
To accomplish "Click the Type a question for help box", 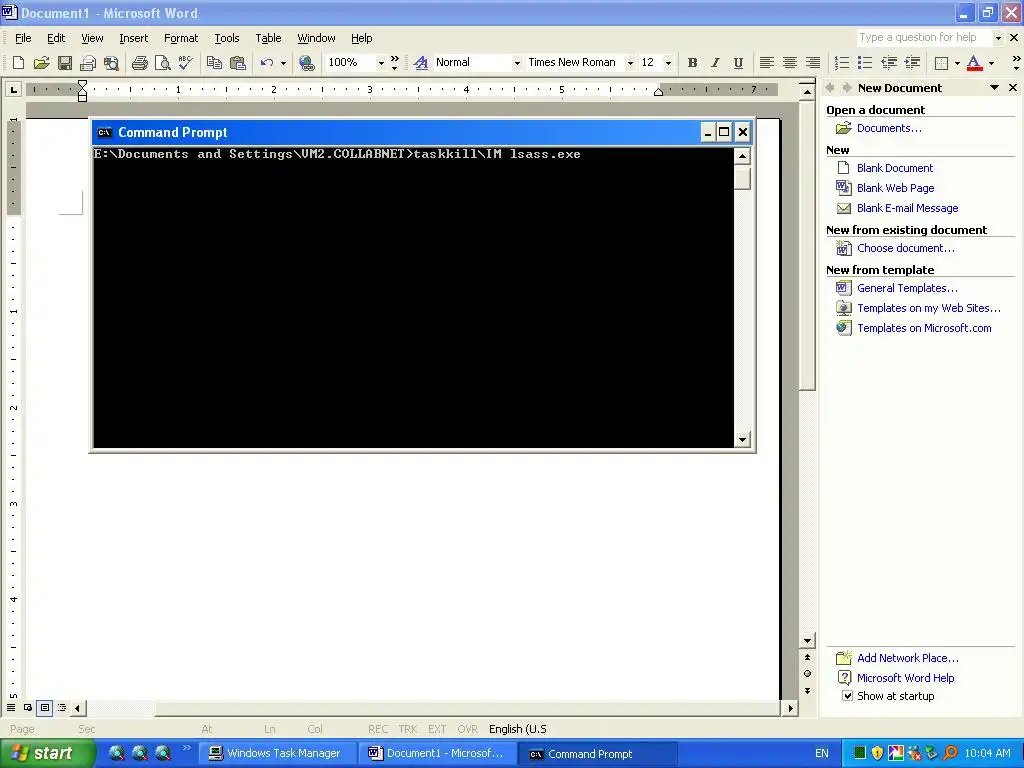I will (924, 38).
